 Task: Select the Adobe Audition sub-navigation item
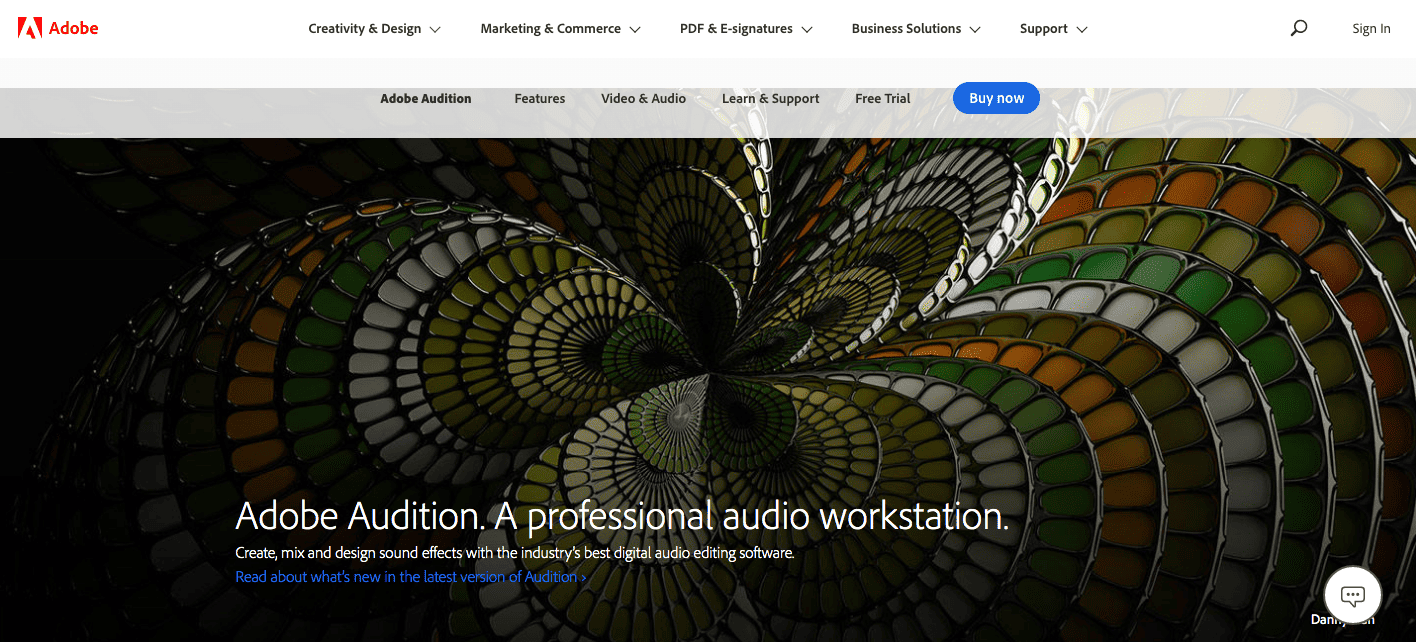[x=425, y=98]
